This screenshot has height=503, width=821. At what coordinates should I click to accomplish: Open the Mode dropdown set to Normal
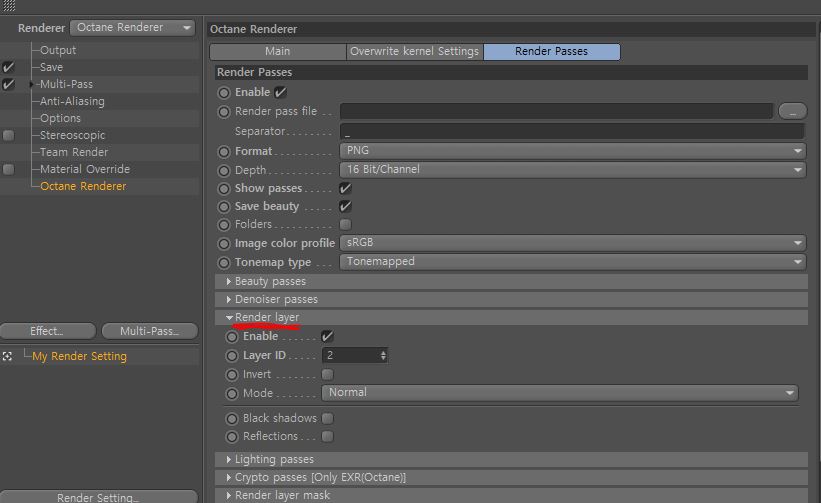560,393
